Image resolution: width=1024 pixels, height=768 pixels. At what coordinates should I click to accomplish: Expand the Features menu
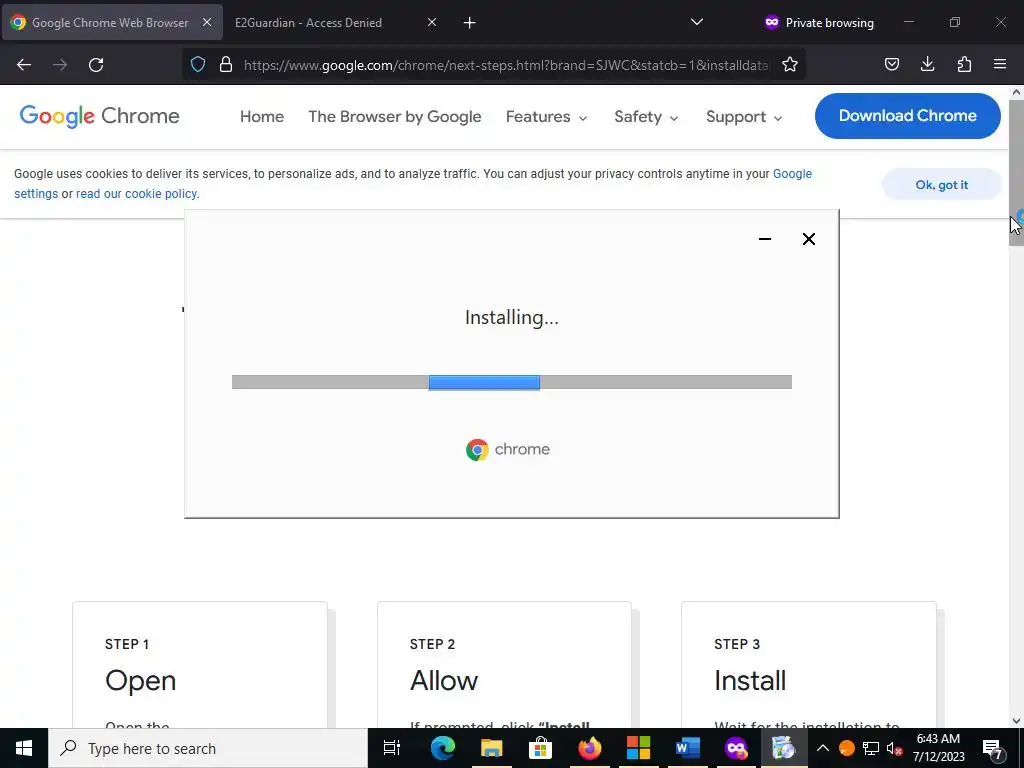pyautogui.click(x=547, y=117)
